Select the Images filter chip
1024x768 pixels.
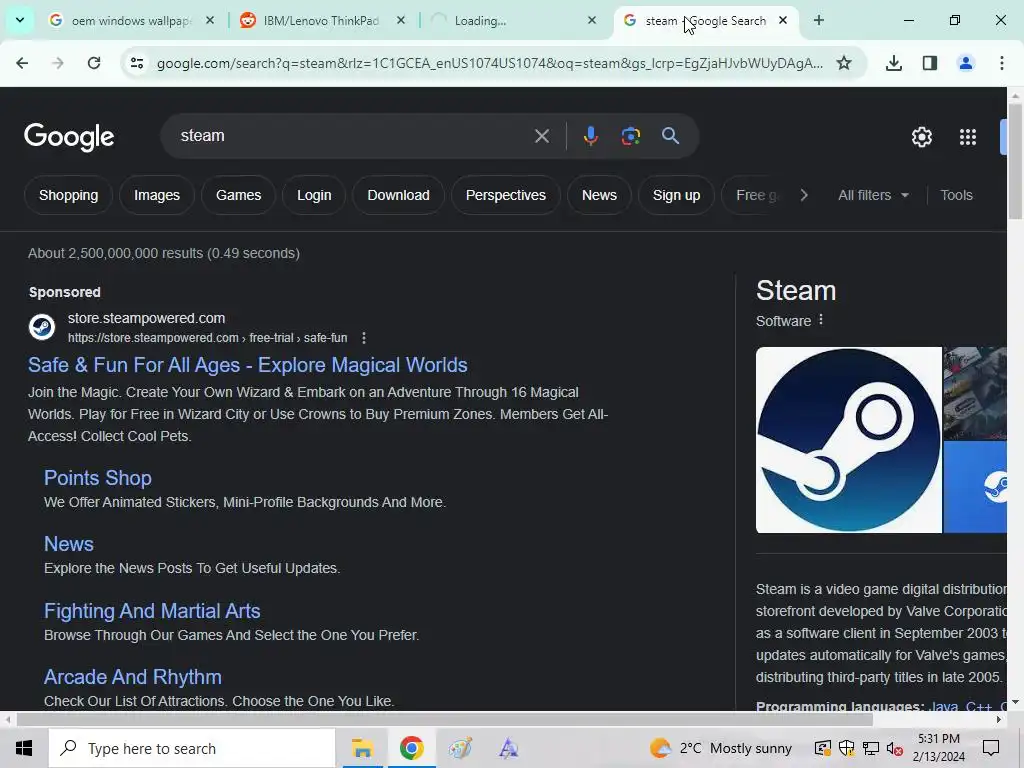pos(157,195)
